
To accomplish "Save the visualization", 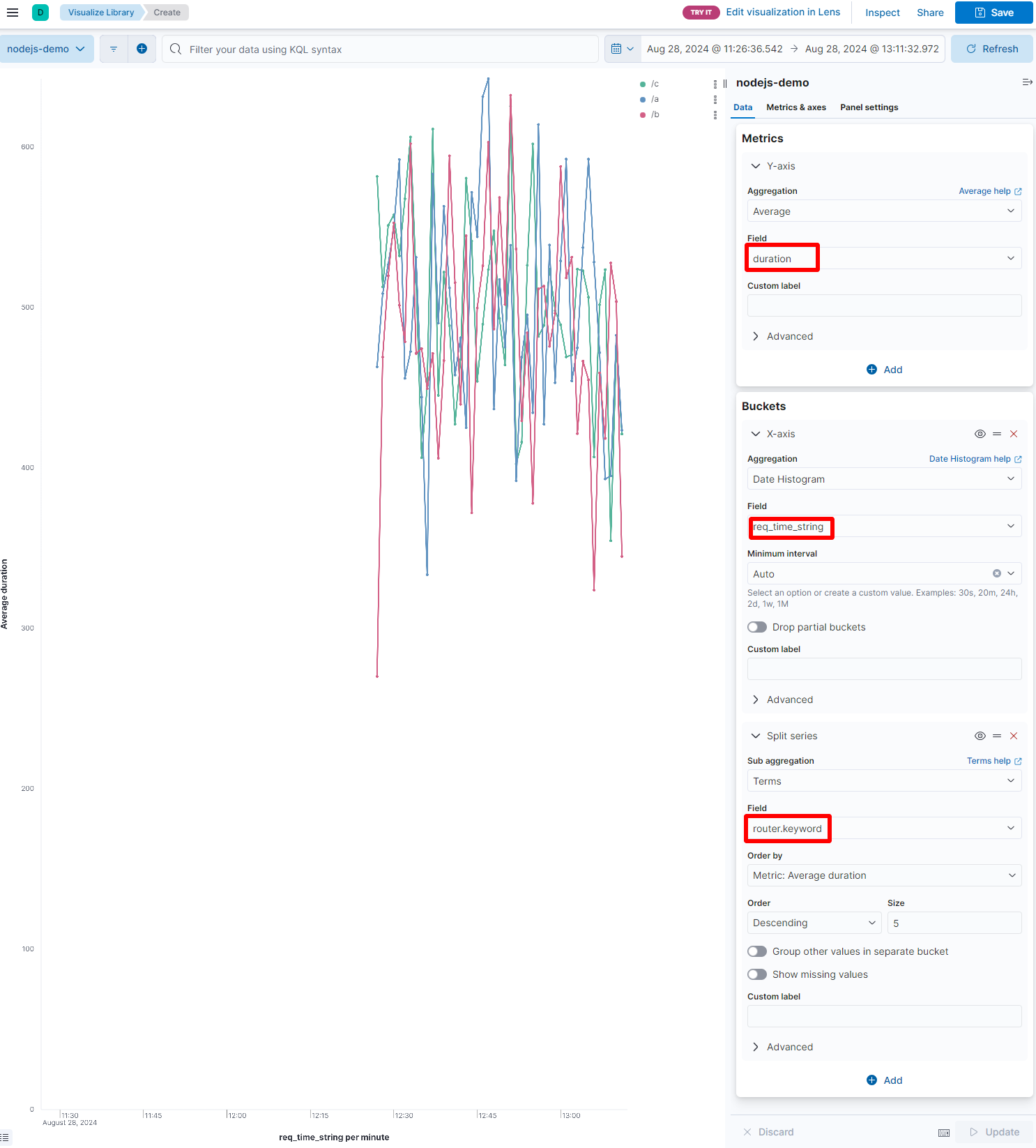I will click(993, 13).
